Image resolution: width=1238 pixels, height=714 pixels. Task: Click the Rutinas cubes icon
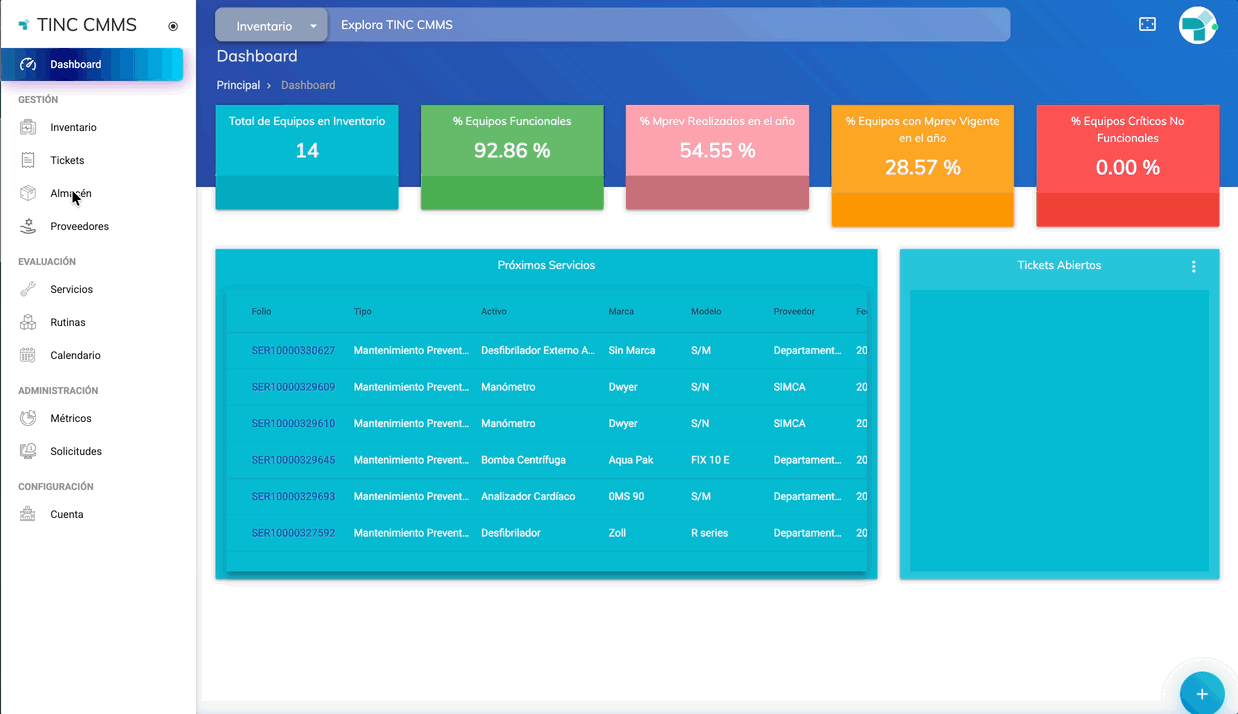[28, 322]
